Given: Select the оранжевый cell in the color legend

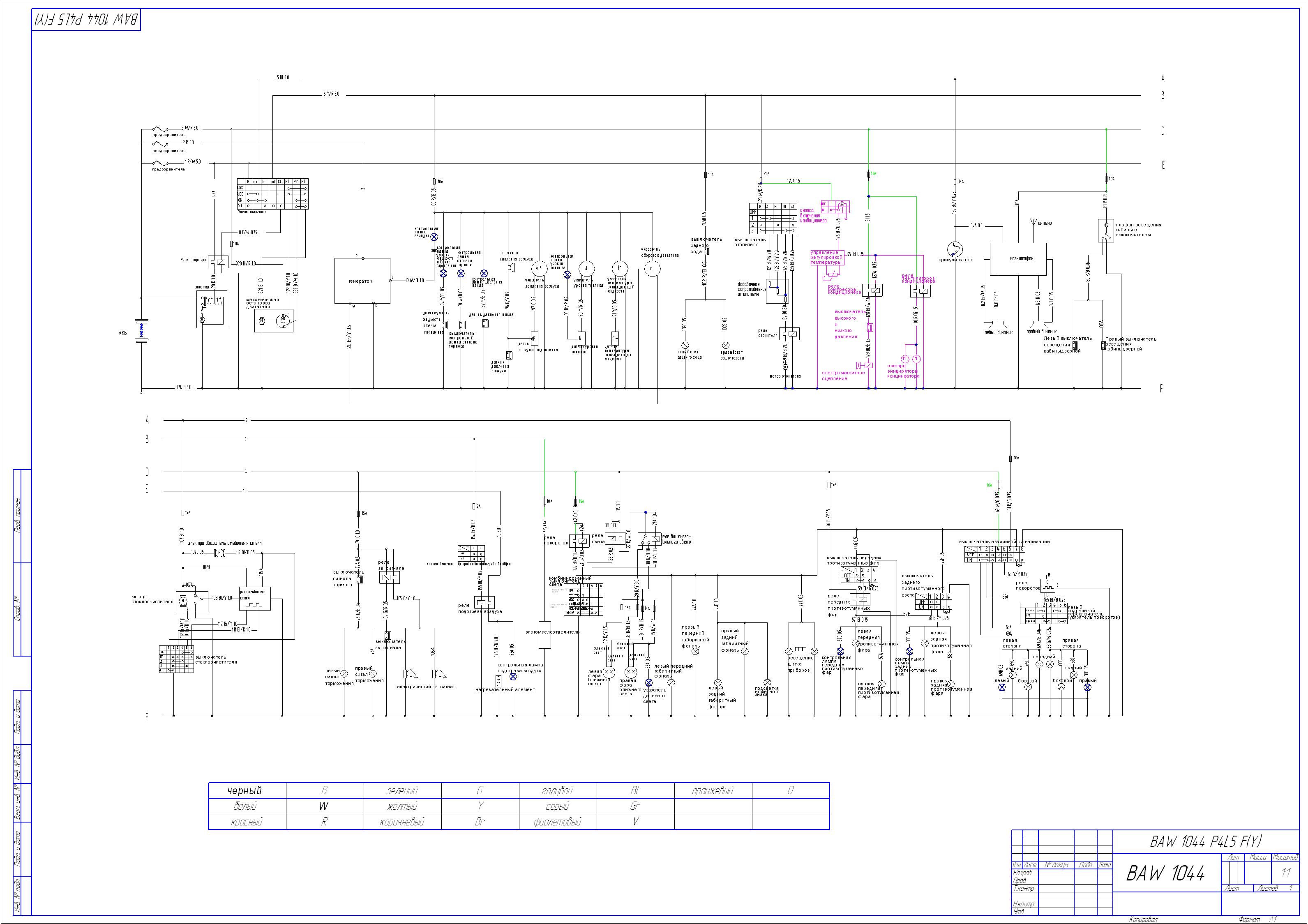Looking at the screenshot, I should point(713,791).
